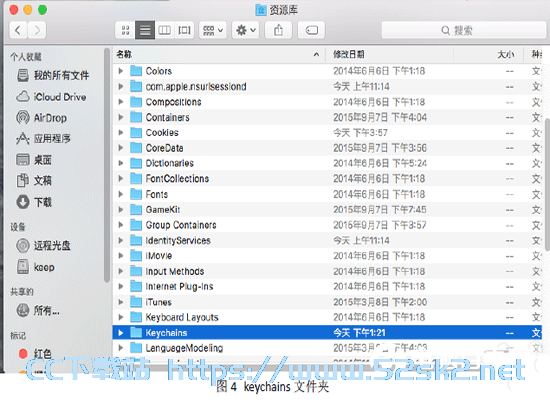Switch to column view in toolbar
The width and height of the screenshot is (550, 400).
click(165, 31)
